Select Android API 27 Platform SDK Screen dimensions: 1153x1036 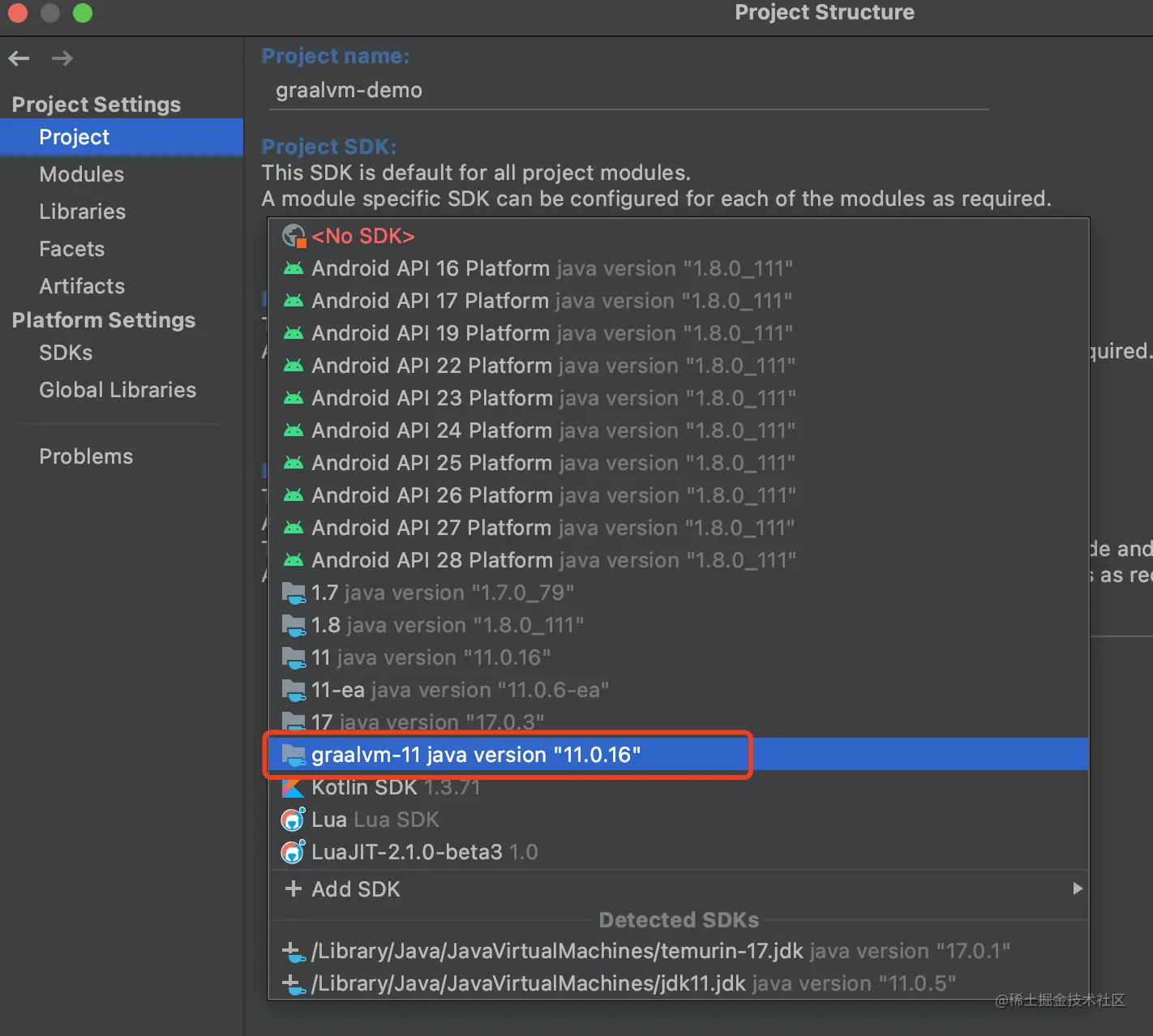click(x=679, y=528)
